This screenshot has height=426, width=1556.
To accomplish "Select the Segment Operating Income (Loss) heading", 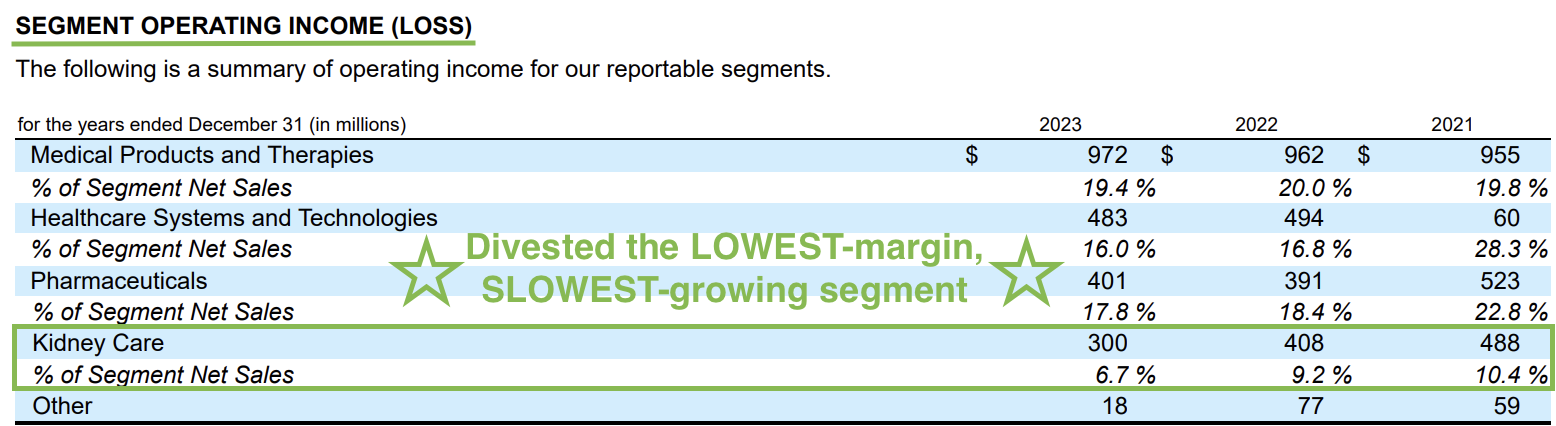I will click(245, 26).
